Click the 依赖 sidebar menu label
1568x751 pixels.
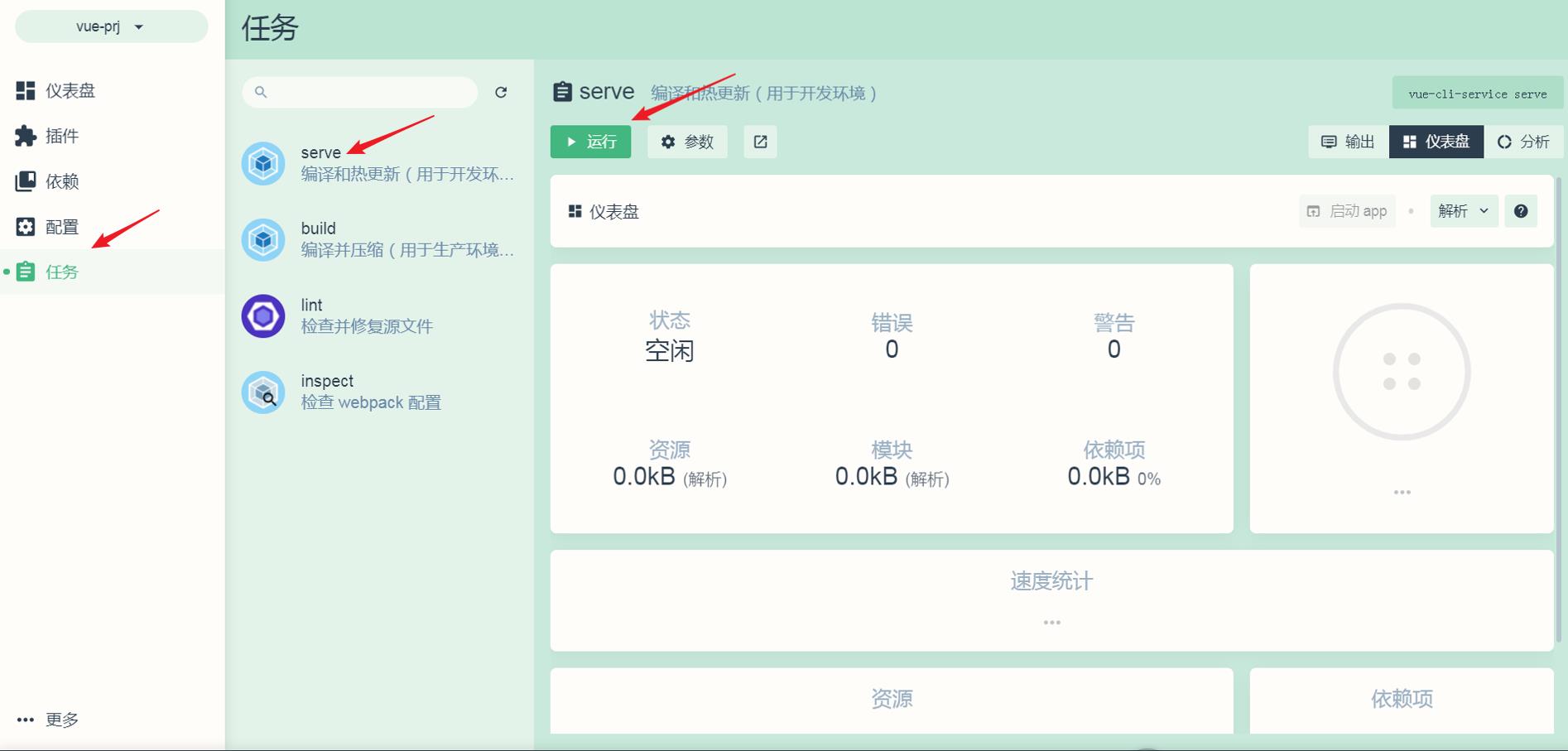[62, 181]
